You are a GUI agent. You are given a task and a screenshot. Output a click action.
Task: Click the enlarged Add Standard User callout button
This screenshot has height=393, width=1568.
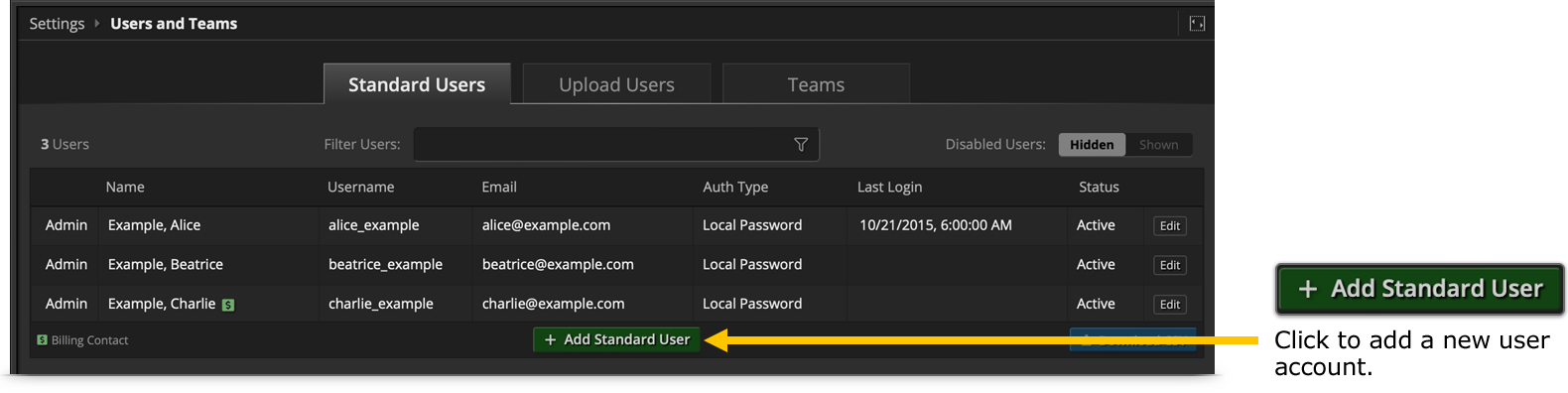[x=1420, y=289]
